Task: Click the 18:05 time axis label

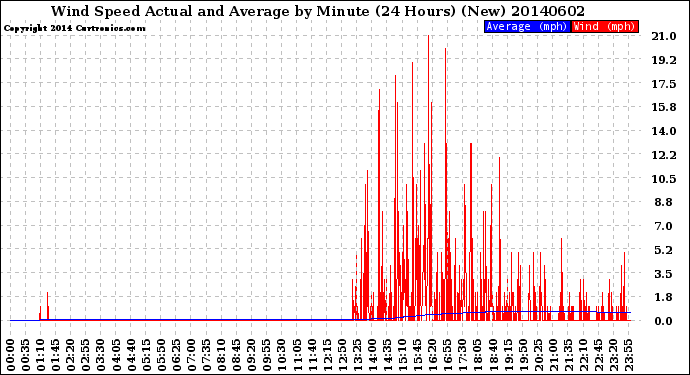Action: click(478, 355)
